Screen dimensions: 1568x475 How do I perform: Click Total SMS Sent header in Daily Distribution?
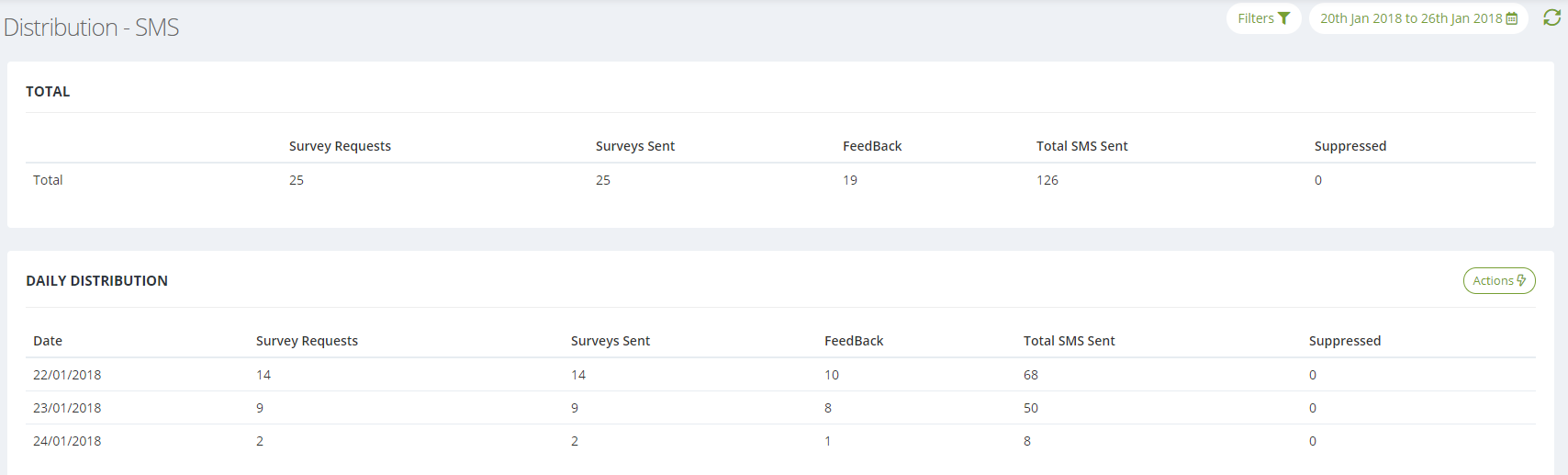click(1070, 341)
